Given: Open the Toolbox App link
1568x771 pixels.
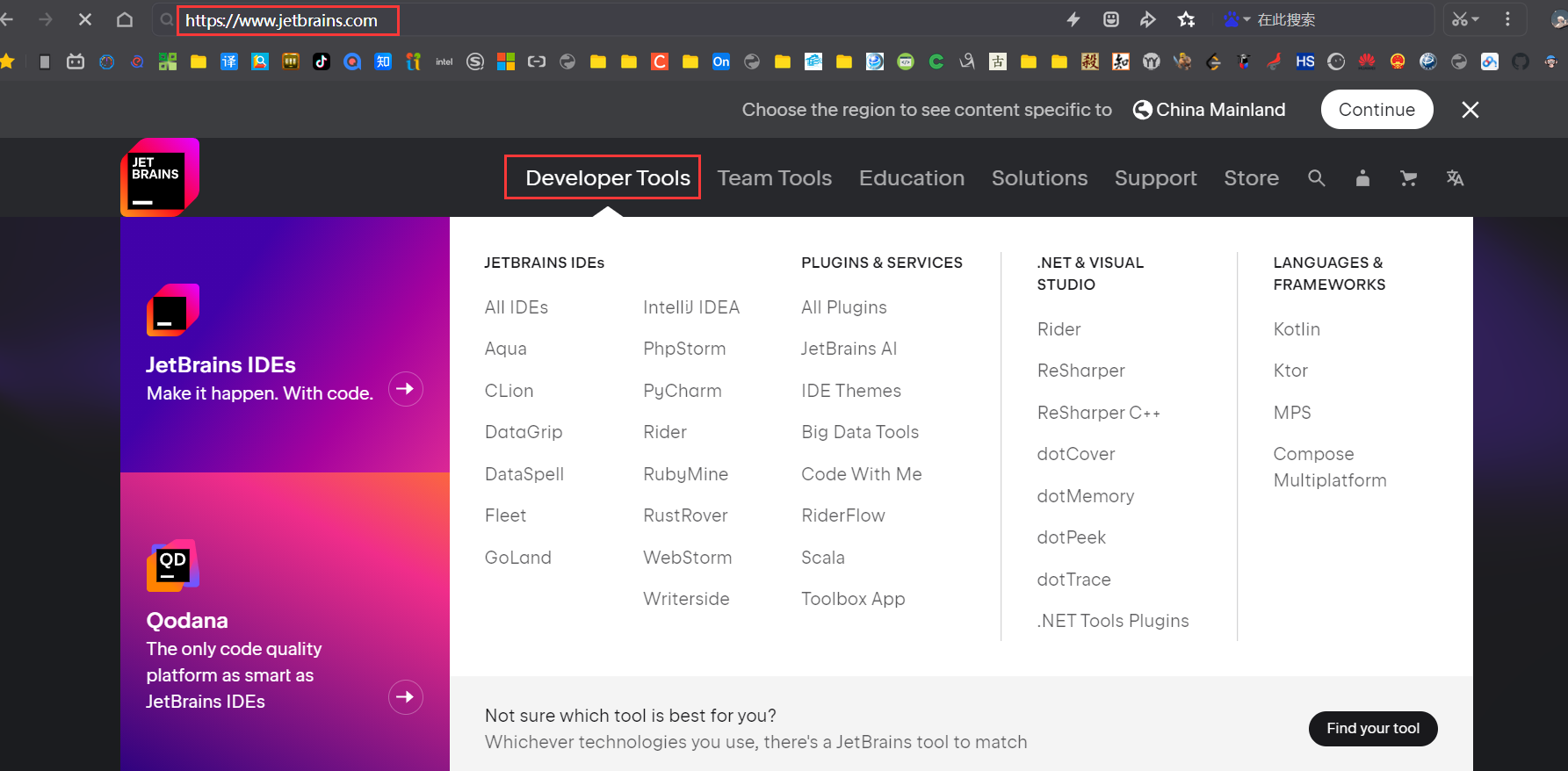Looking at the screenshot, I should (853, 599).
